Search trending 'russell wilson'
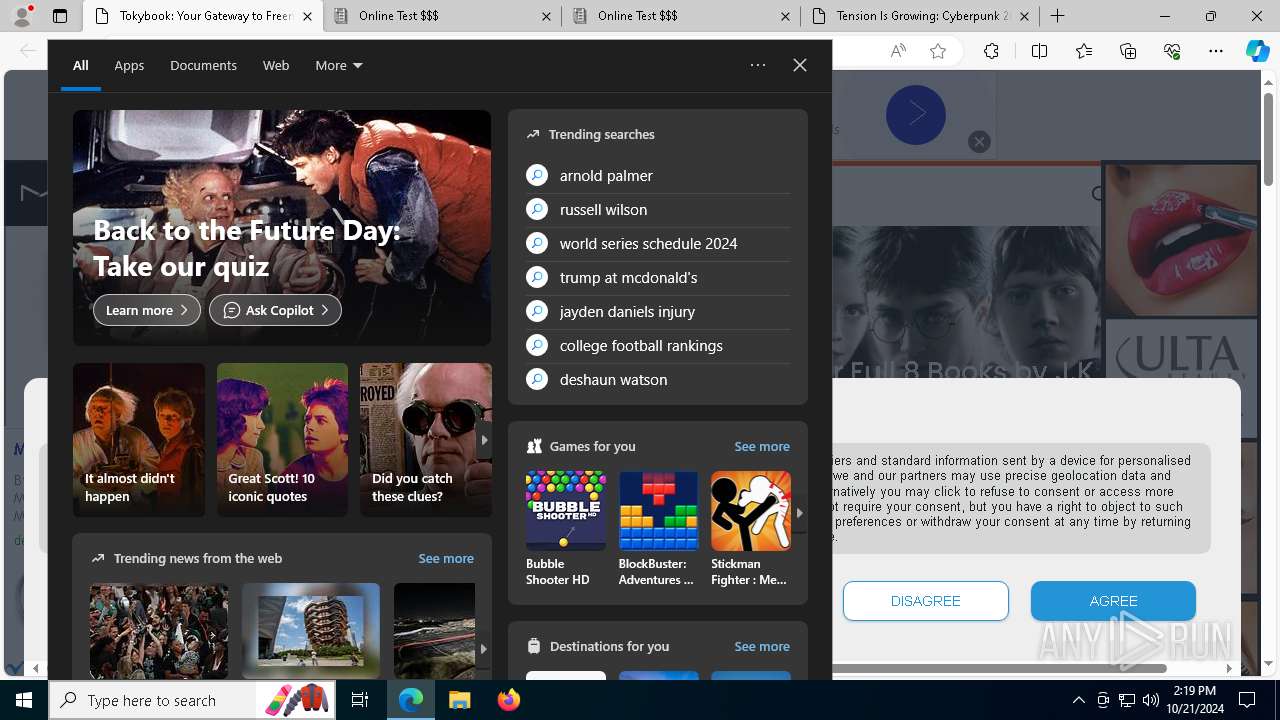The height and width of the screenshot is (720, 1280). [x=658, y=209]
